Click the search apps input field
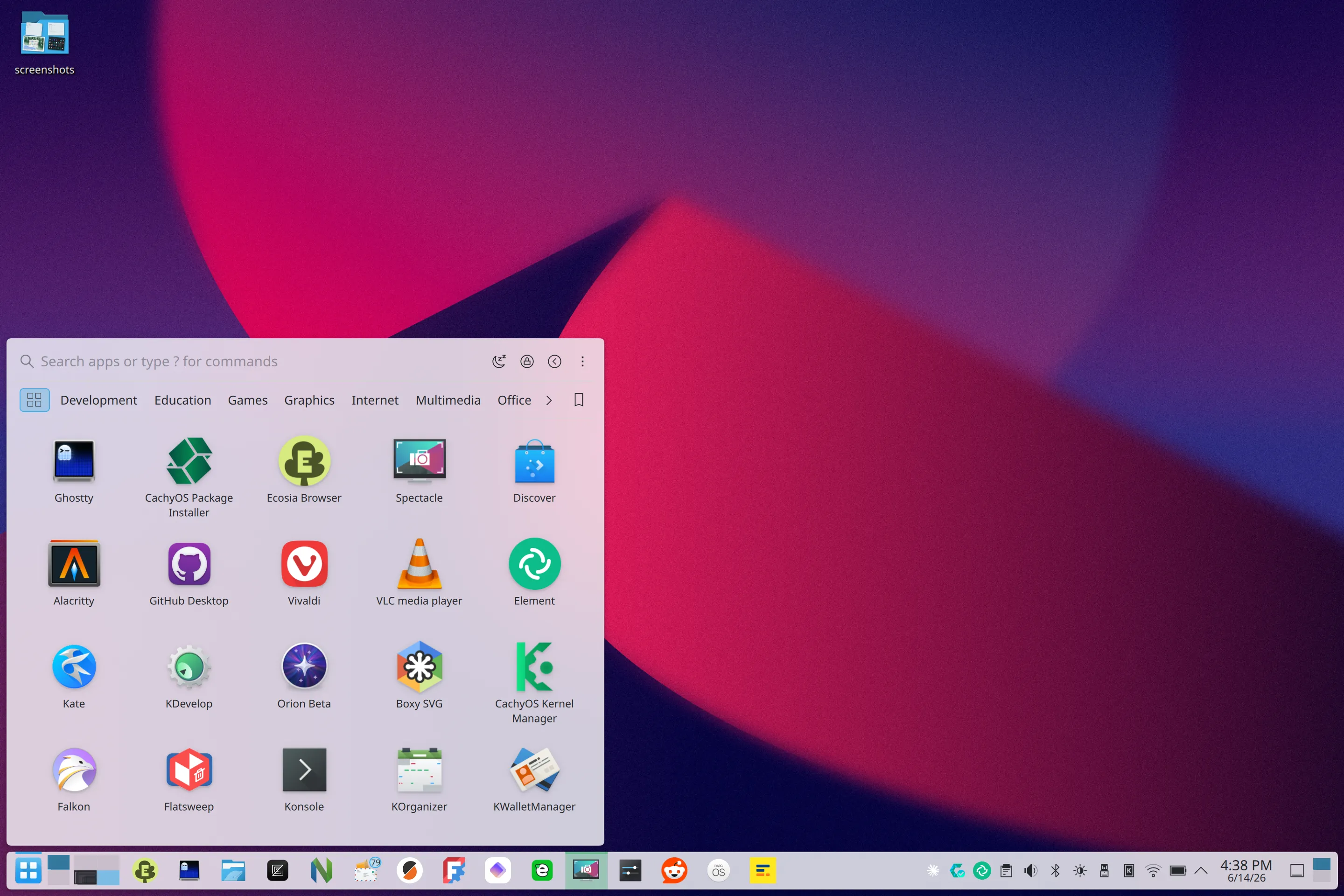This screenshot has height=896, width=1344. (x=252, y=361)
